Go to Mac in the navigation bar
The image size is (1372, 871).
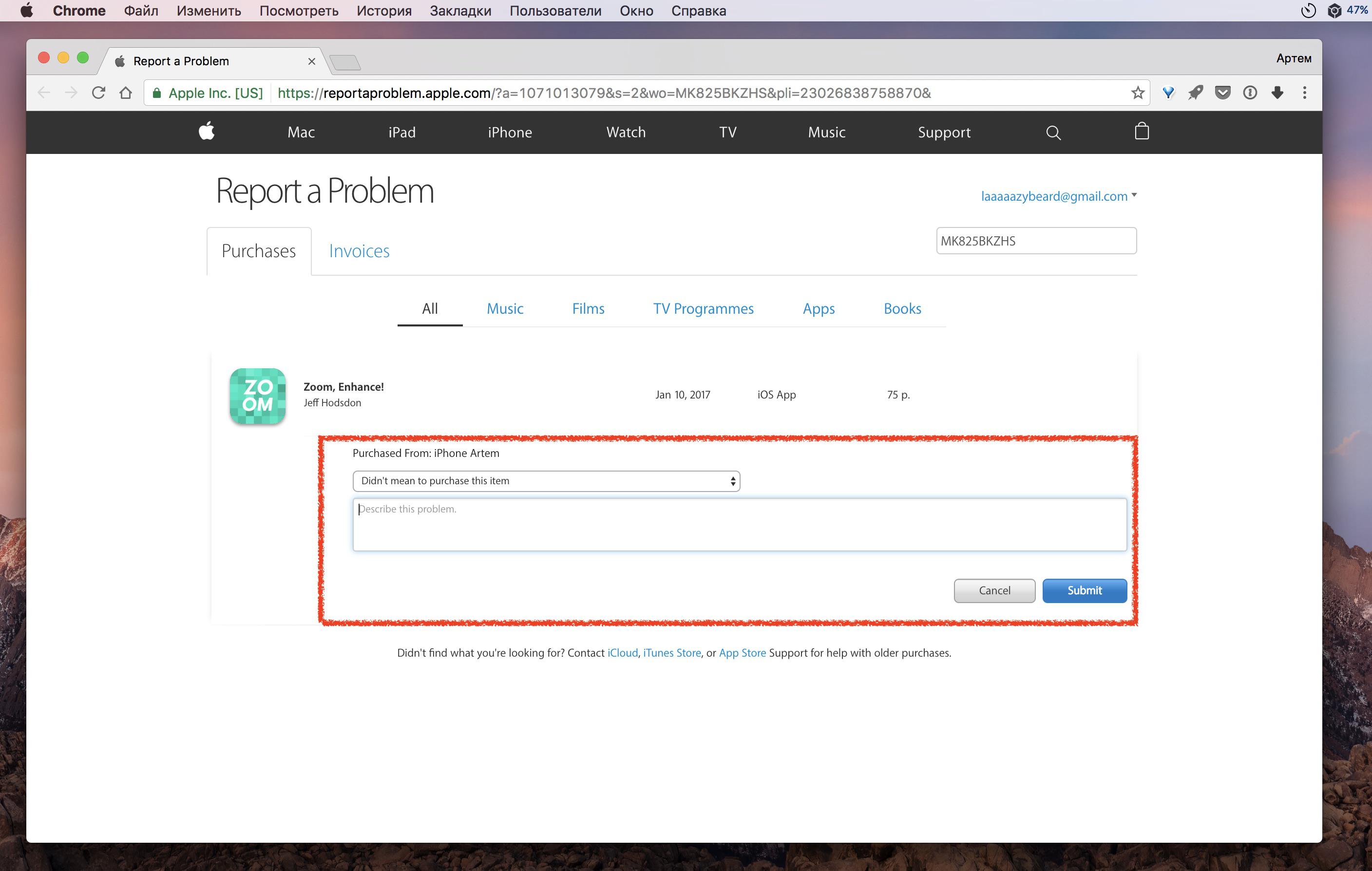tap(301, 132)
